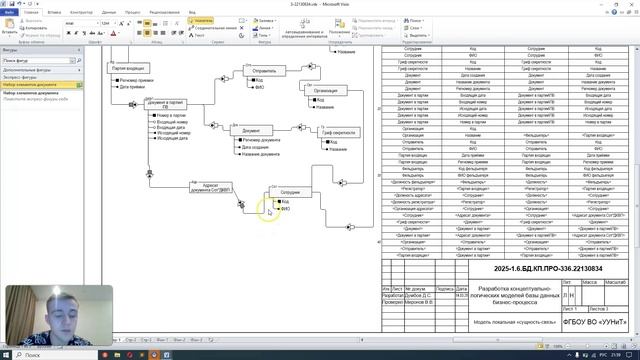Click the Shrink Font icon
The image size is (640, 360).
click(x=129, y=23)
